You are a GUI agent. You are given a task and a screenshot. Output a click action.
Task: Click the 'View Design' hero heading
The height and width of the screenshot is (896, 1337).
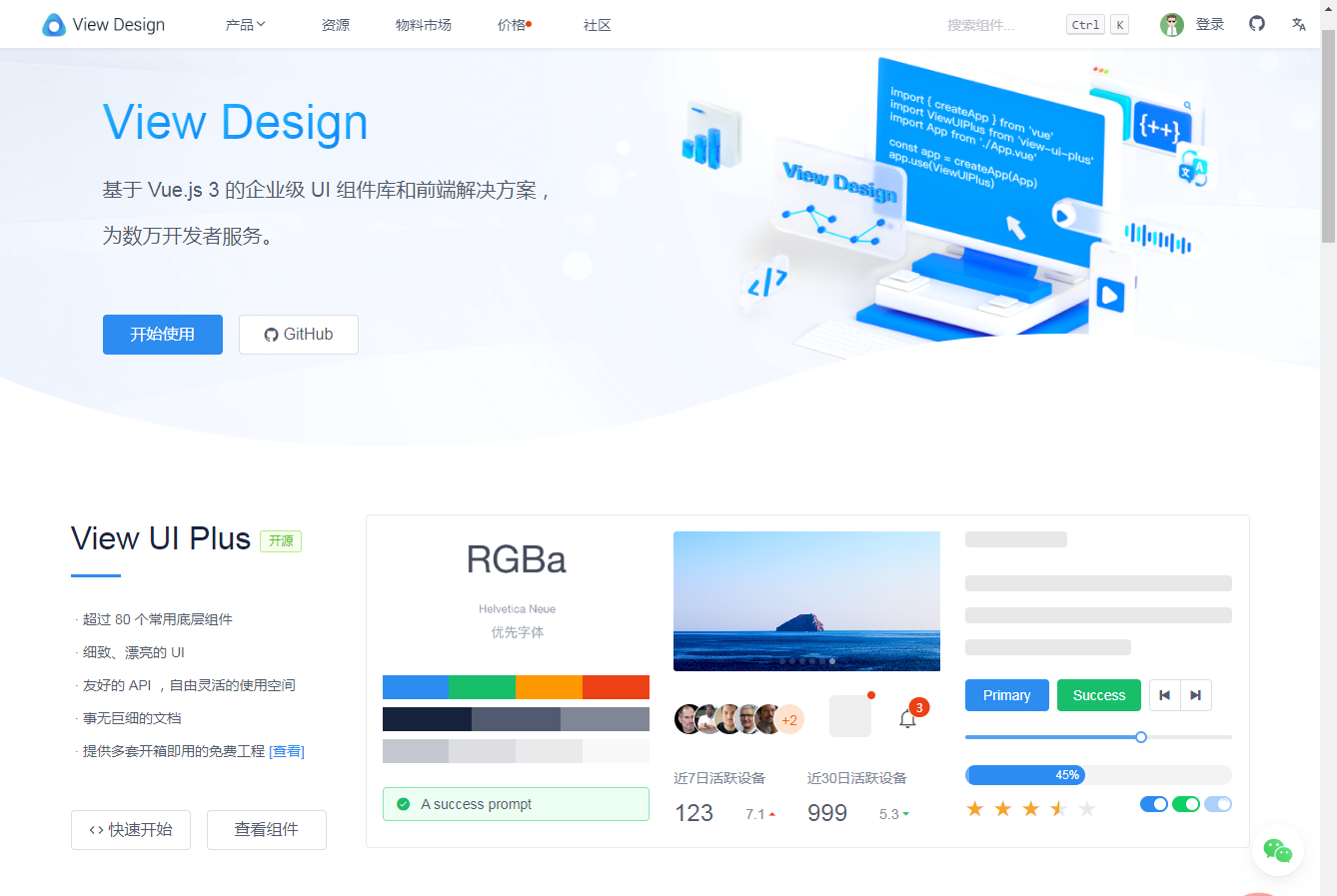pos(236,123)
